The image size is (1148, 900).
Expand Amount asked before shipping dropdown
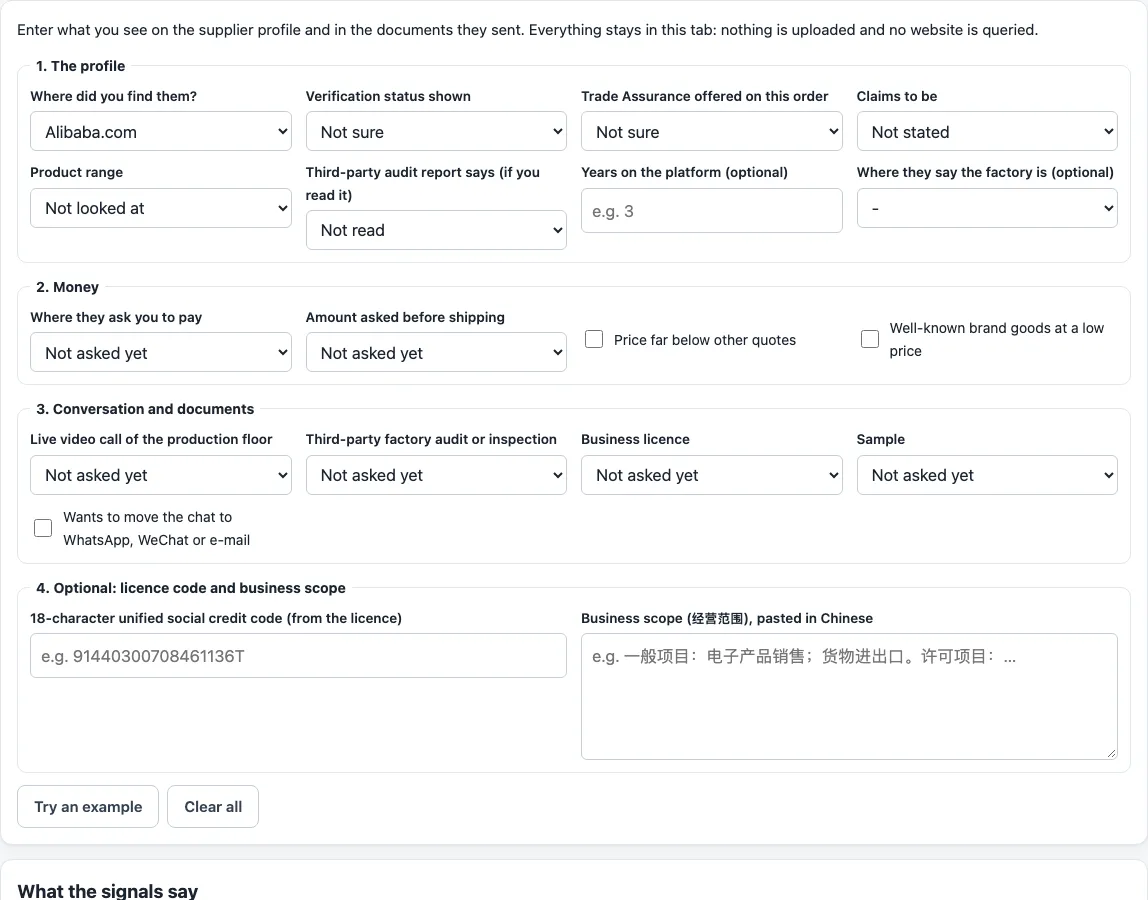[x=436, y=352]
